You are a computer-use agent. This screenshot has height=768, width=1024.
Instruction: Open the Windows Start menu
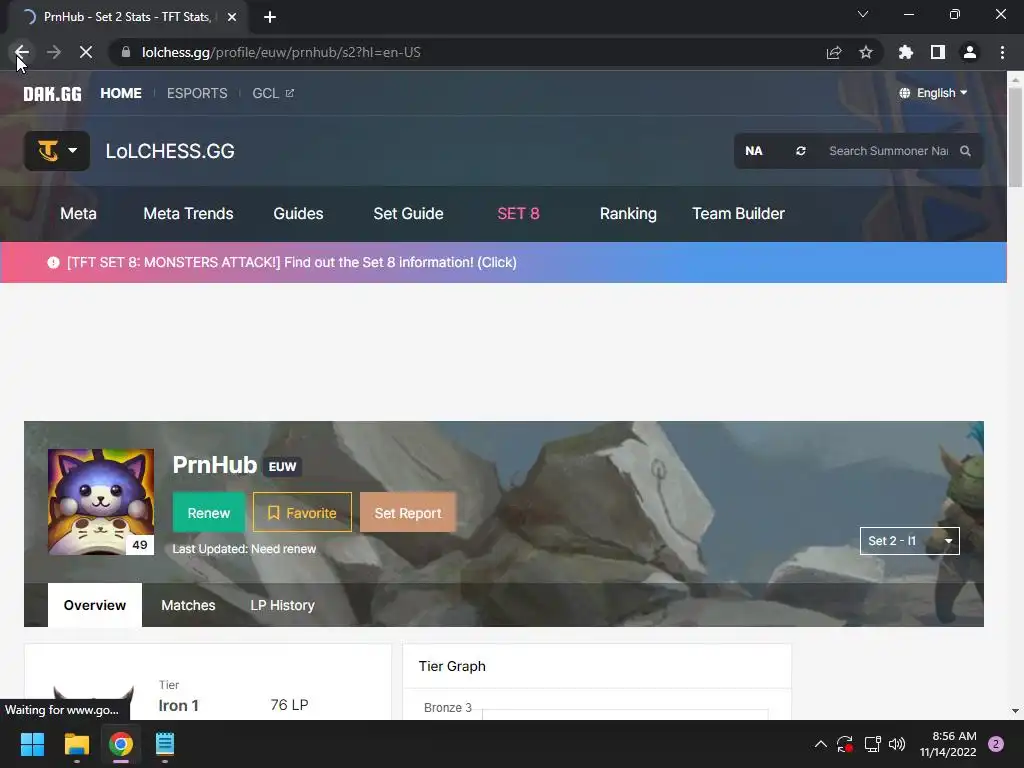tap(32, 744)
